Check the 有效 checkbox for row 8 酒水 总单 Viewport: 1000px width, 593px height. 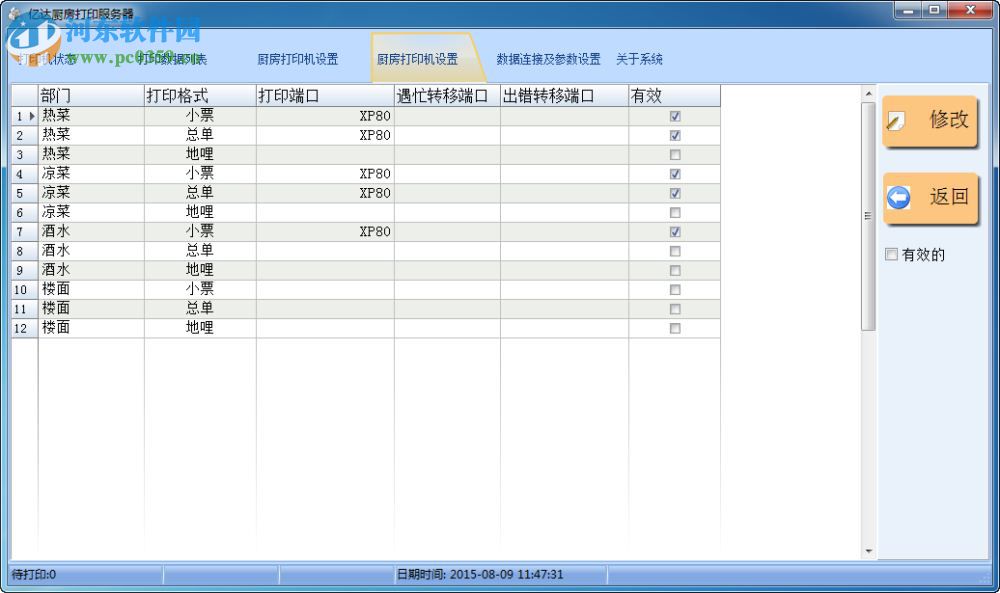pyautogui.click(x=675, y=251)
